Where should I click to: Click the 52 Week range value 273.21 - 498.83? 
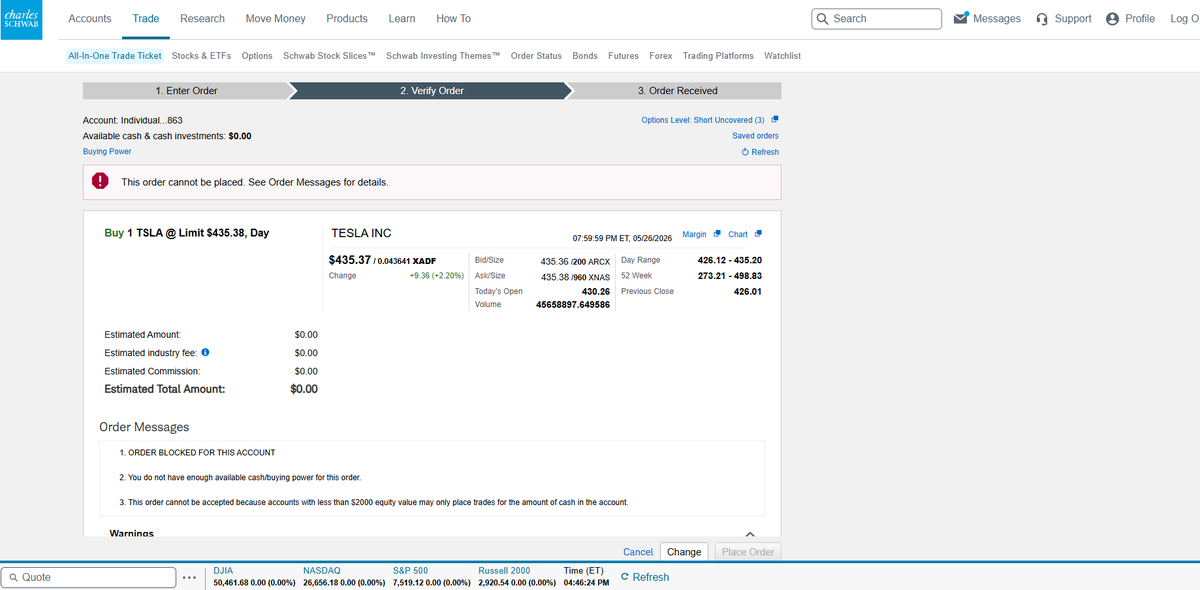pyautogui.click(x=730, y=276)
